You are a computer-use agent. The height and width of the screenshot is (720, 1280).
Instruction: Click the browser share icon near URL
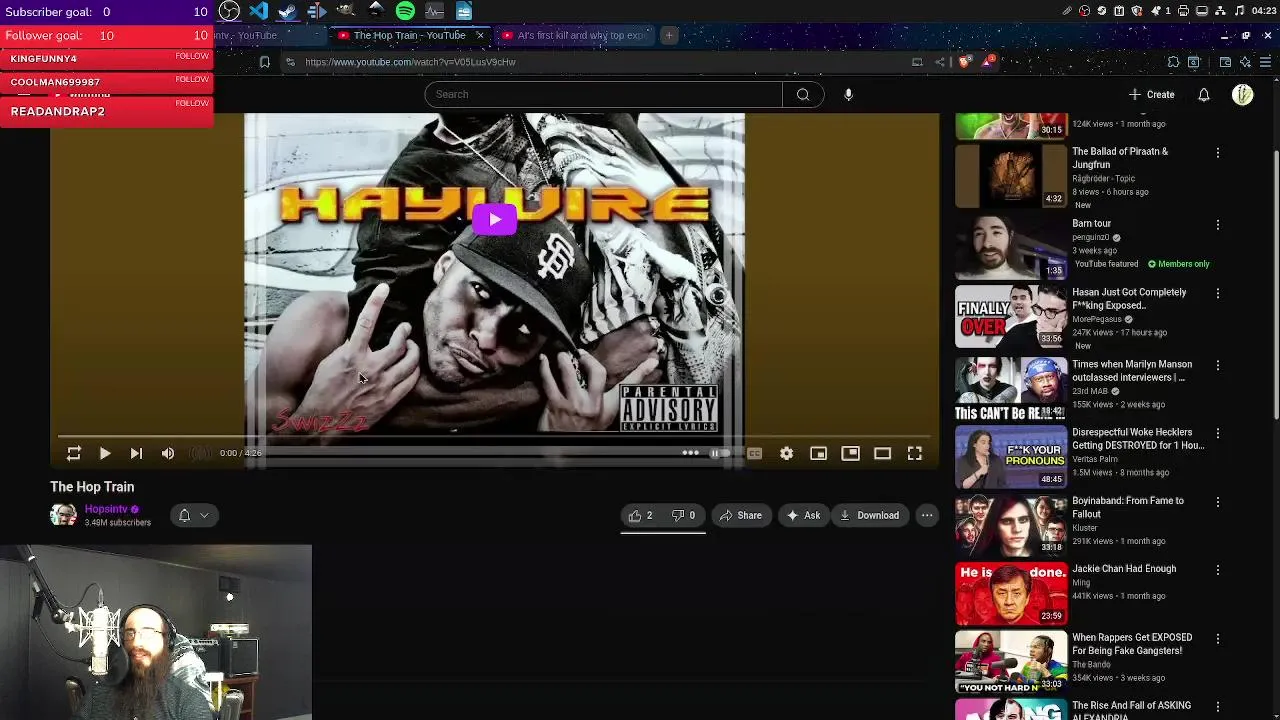tap(940, 62)
